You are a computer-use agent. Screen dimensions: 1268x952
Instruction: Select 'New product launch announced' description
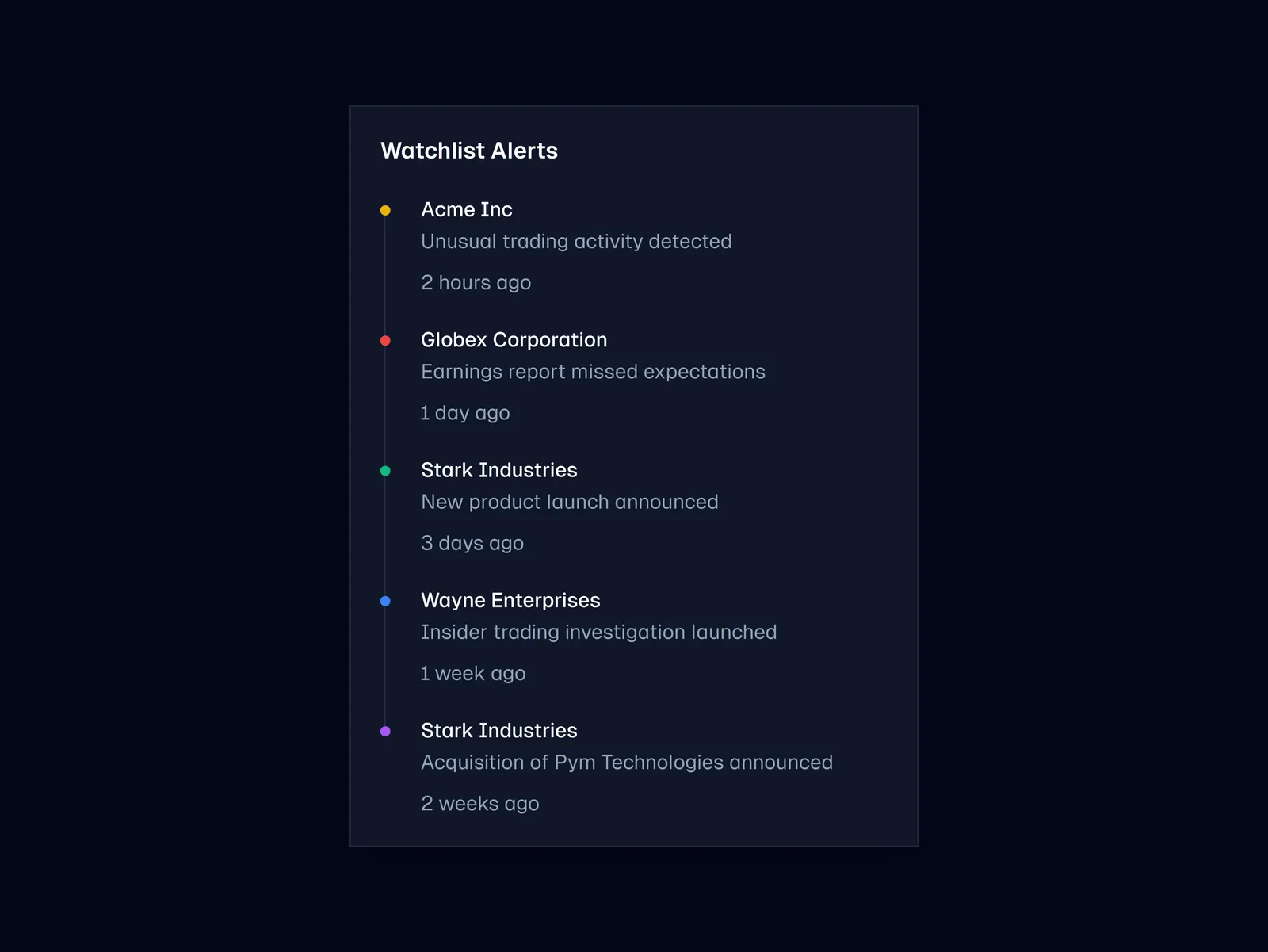569,502
